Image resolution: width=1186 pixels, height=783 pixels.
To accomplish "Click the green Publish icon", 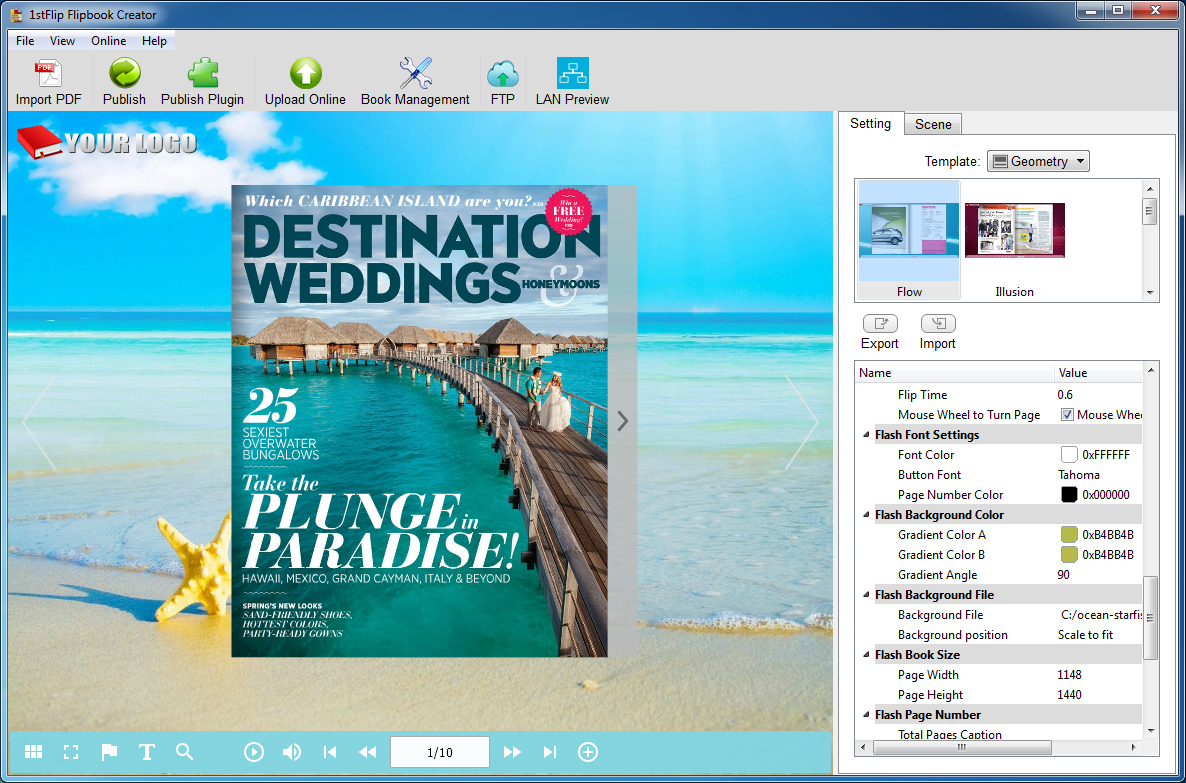I will [x=124, y=75].
